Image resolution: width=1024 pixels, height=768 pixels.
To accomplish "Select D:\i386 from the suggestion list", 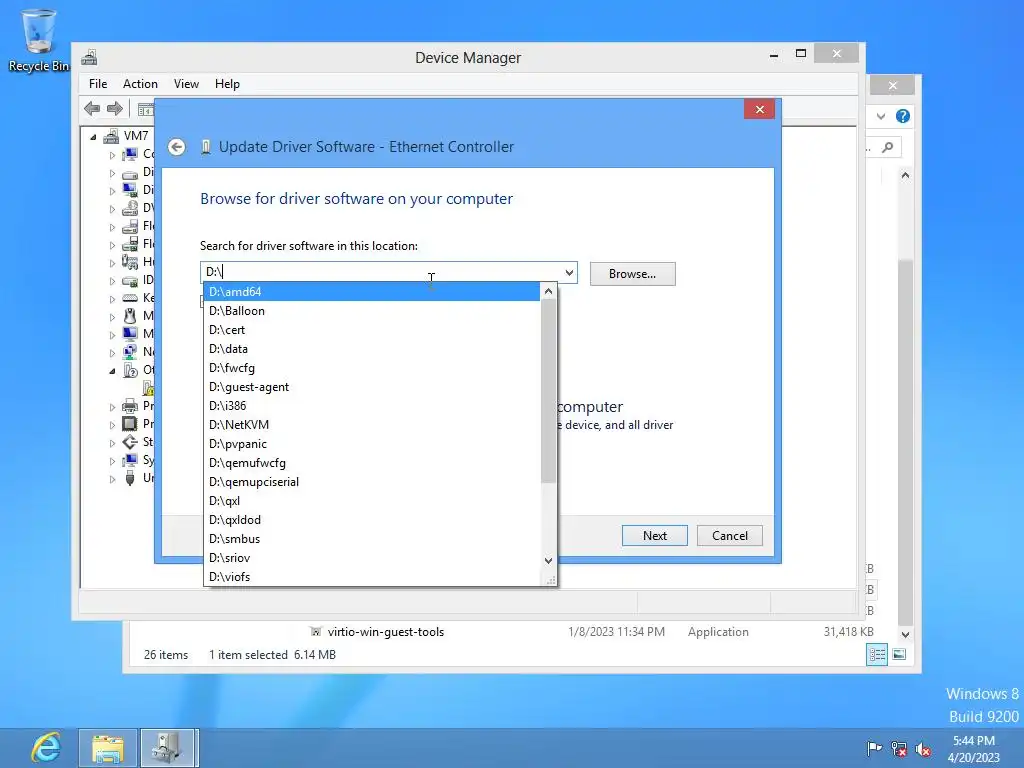I will [x=372, y=406].
